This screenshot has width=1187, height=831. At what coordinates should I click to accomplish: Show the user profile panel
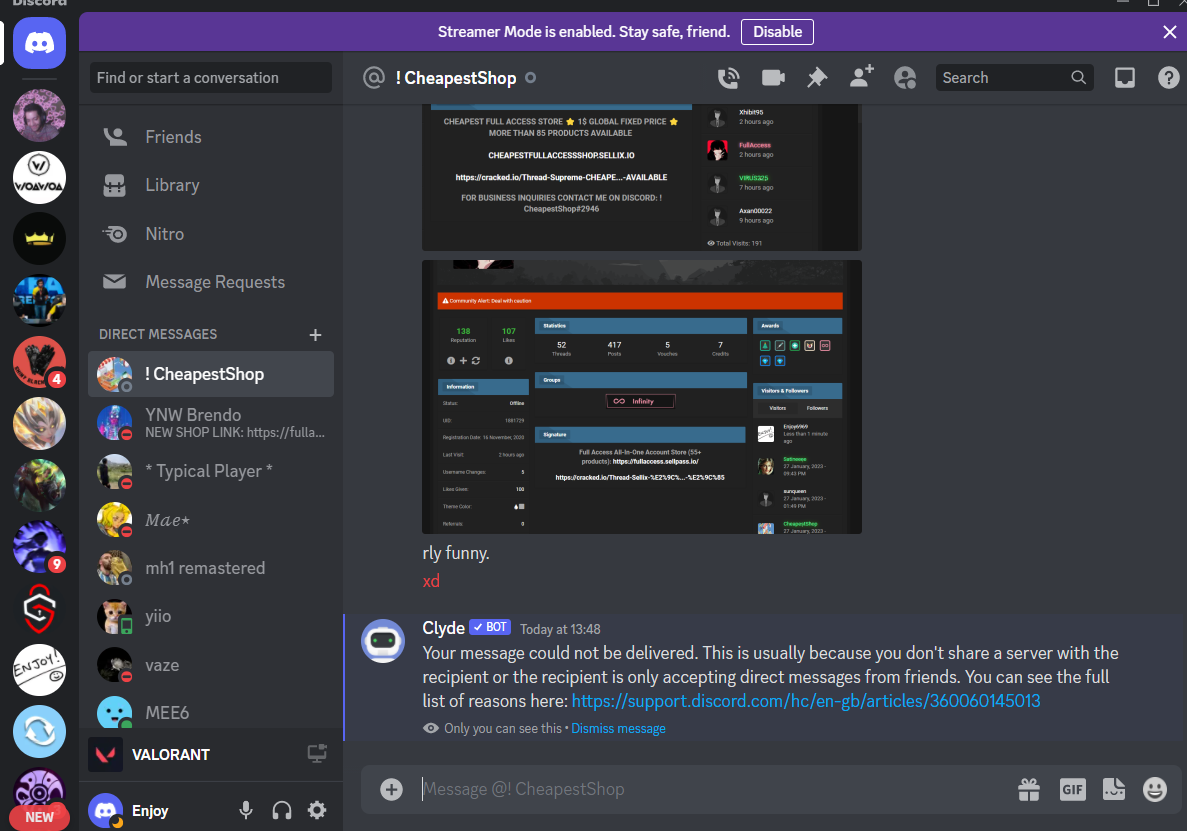[x=905, y=78]
